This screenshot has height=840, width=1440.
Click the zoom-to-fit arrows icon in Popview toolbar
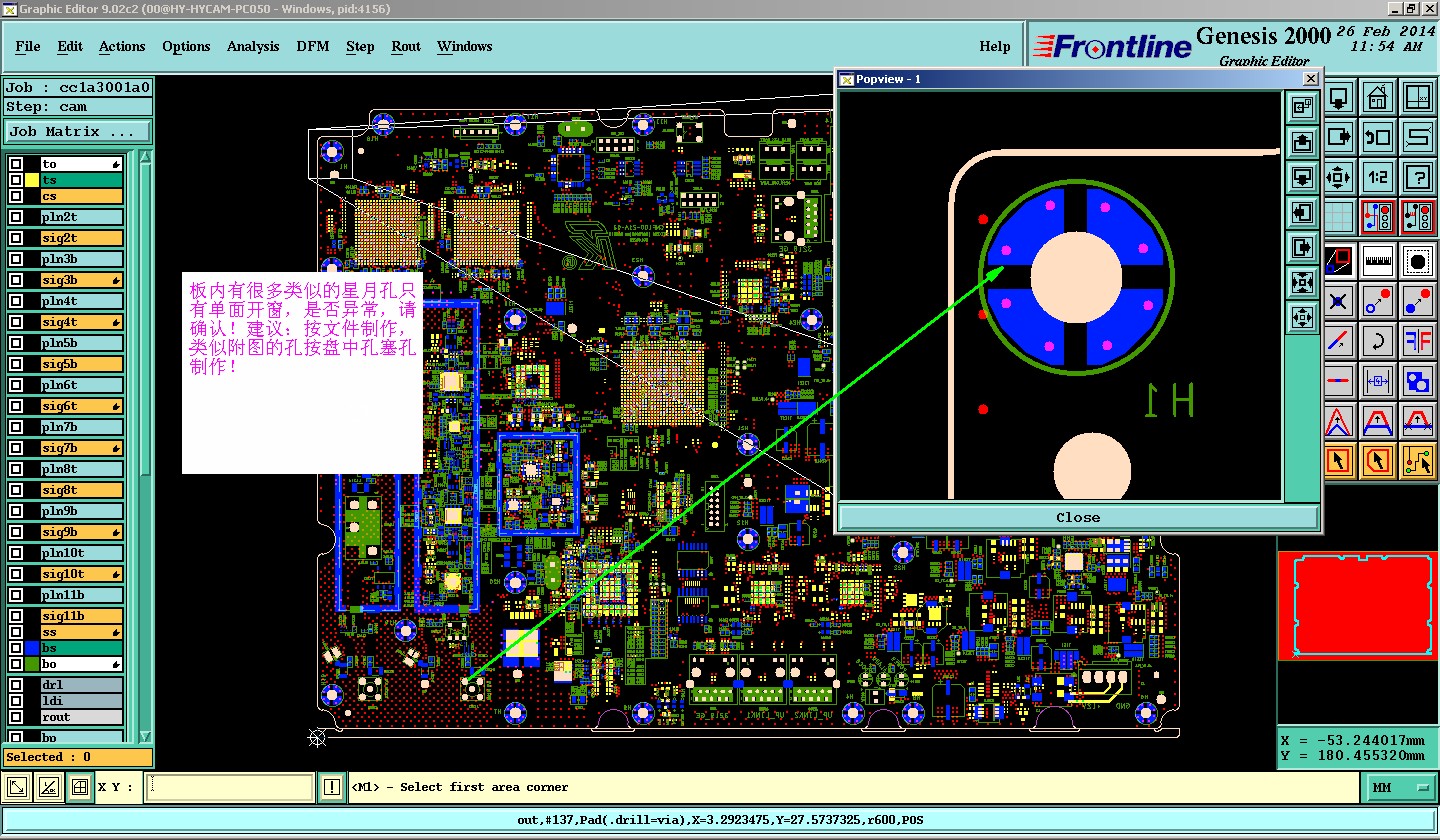coord(1302,283)
